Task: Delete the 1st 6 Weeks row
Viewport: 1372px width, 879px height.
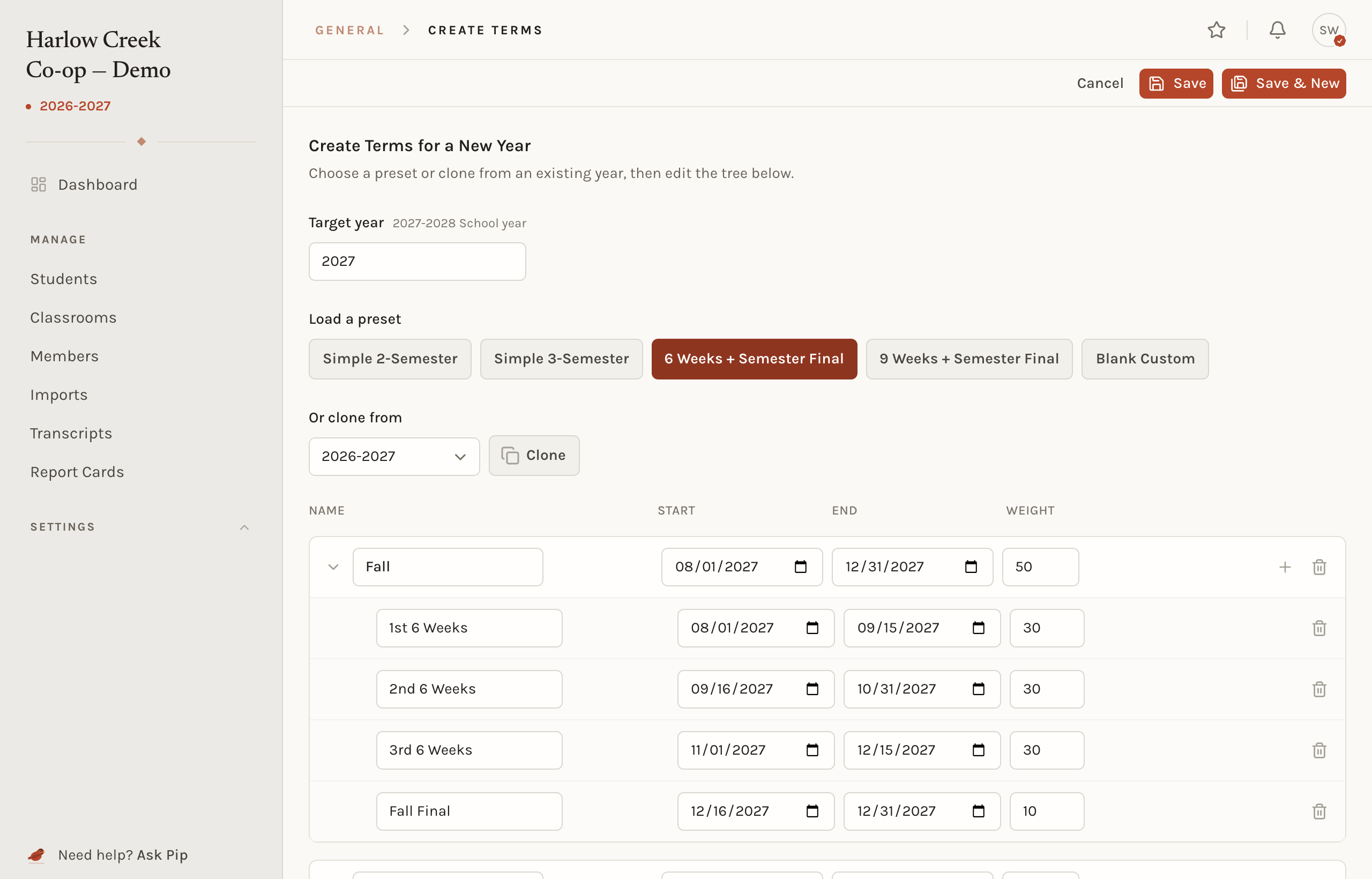Action: coord(1319,628)
